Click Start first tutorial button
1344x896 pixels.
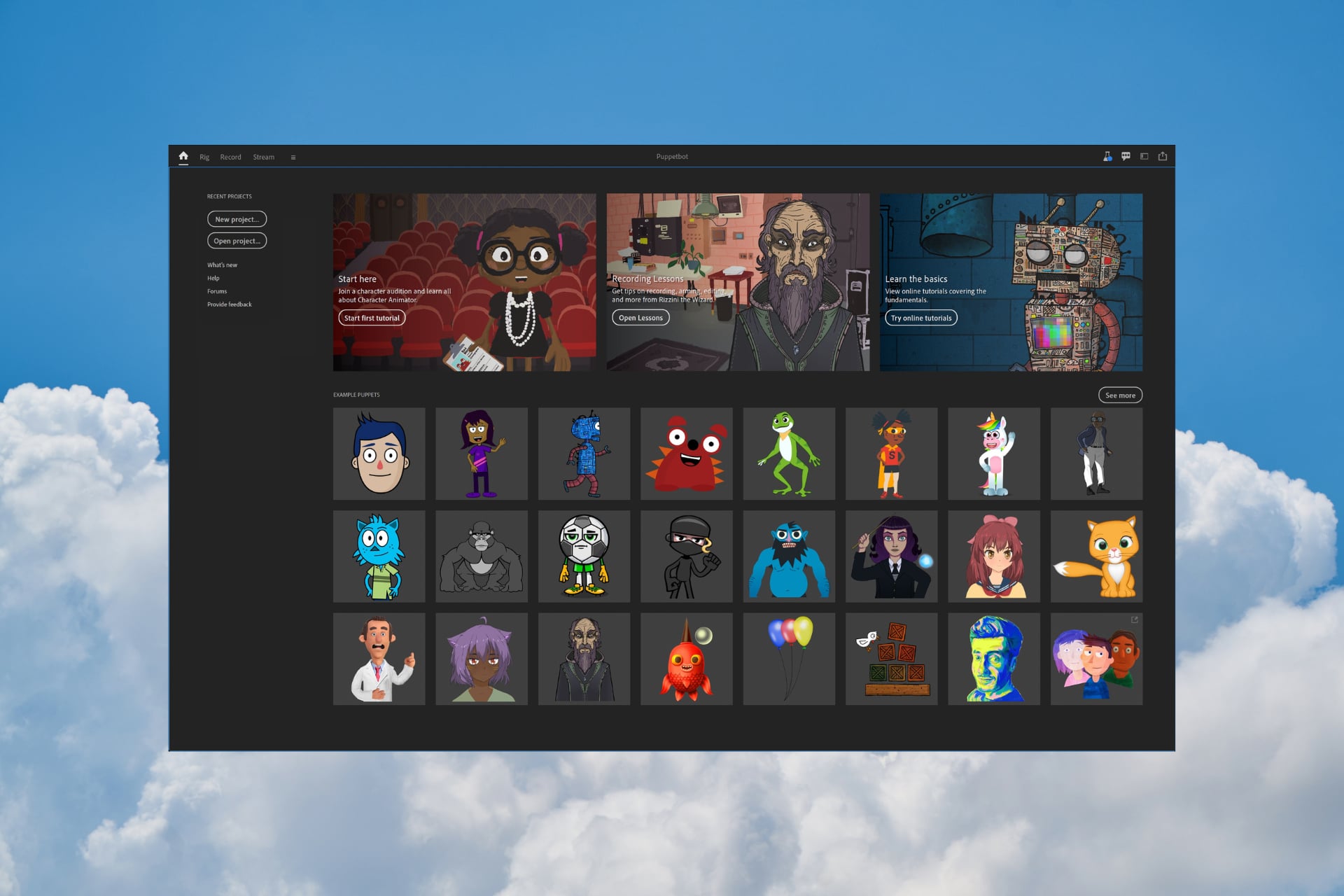point(372,318)
